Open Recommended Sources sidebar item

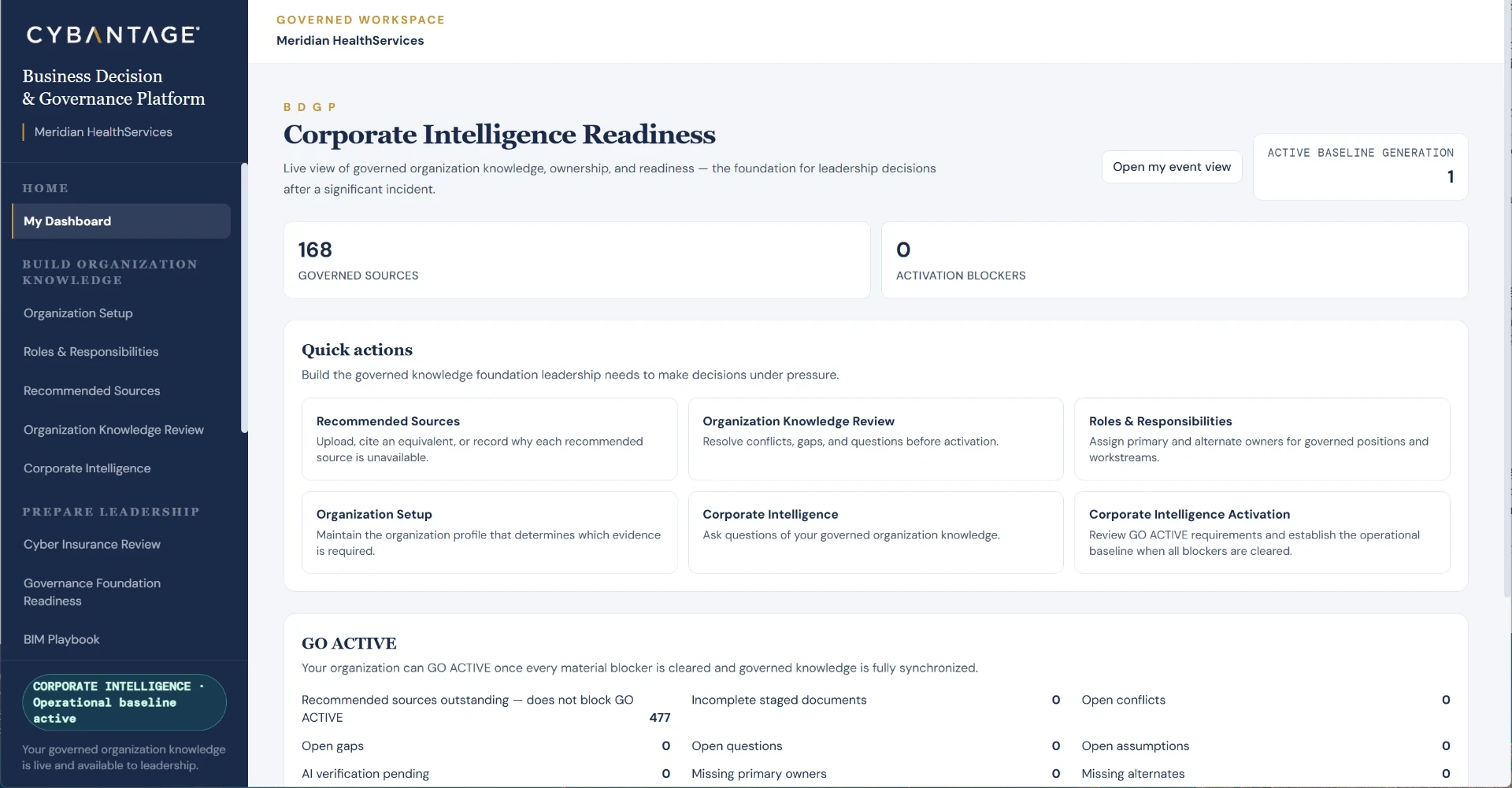tap(91, 390)
